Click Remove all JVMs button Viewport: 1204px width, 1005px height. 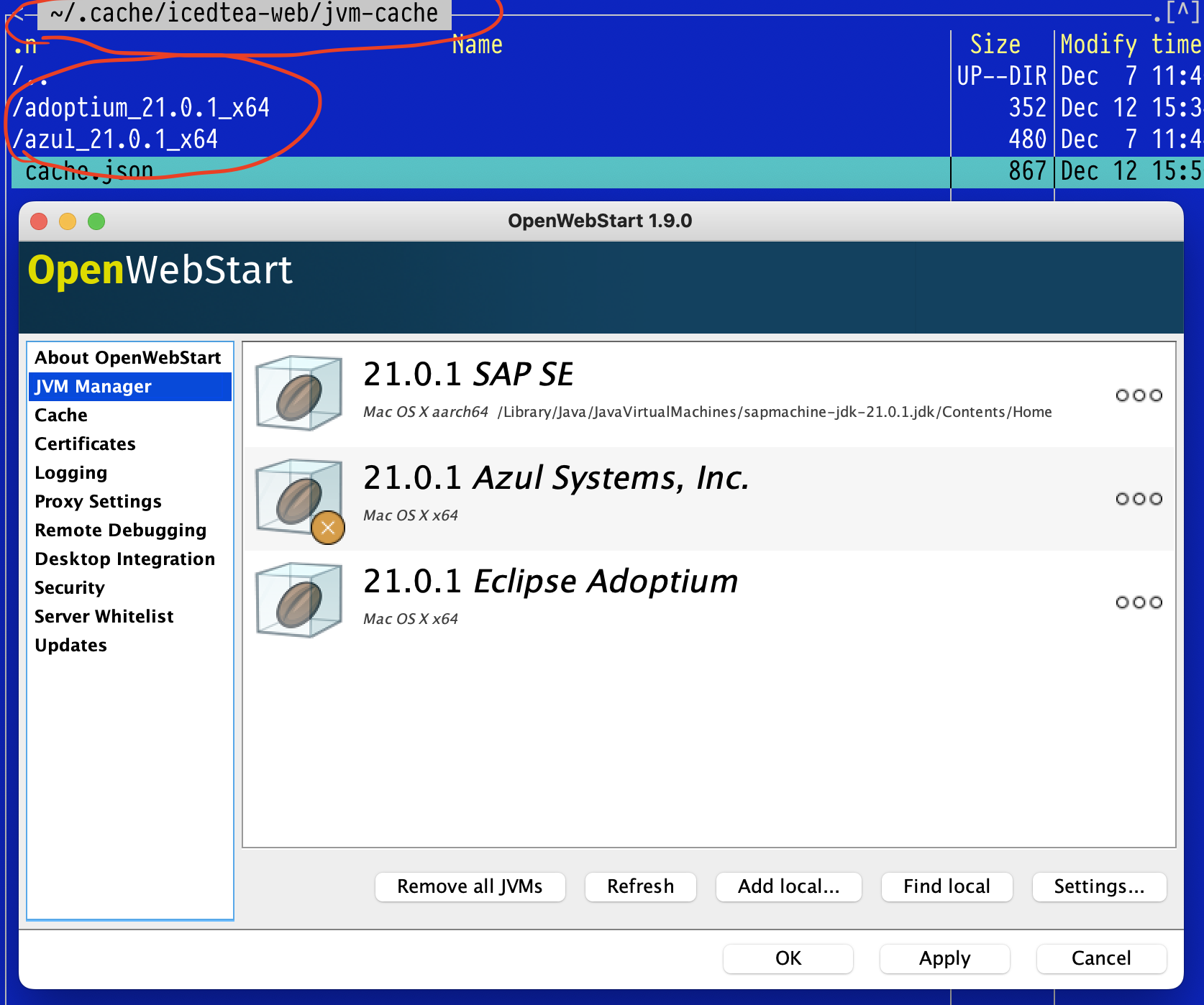(x=470, y=886)
